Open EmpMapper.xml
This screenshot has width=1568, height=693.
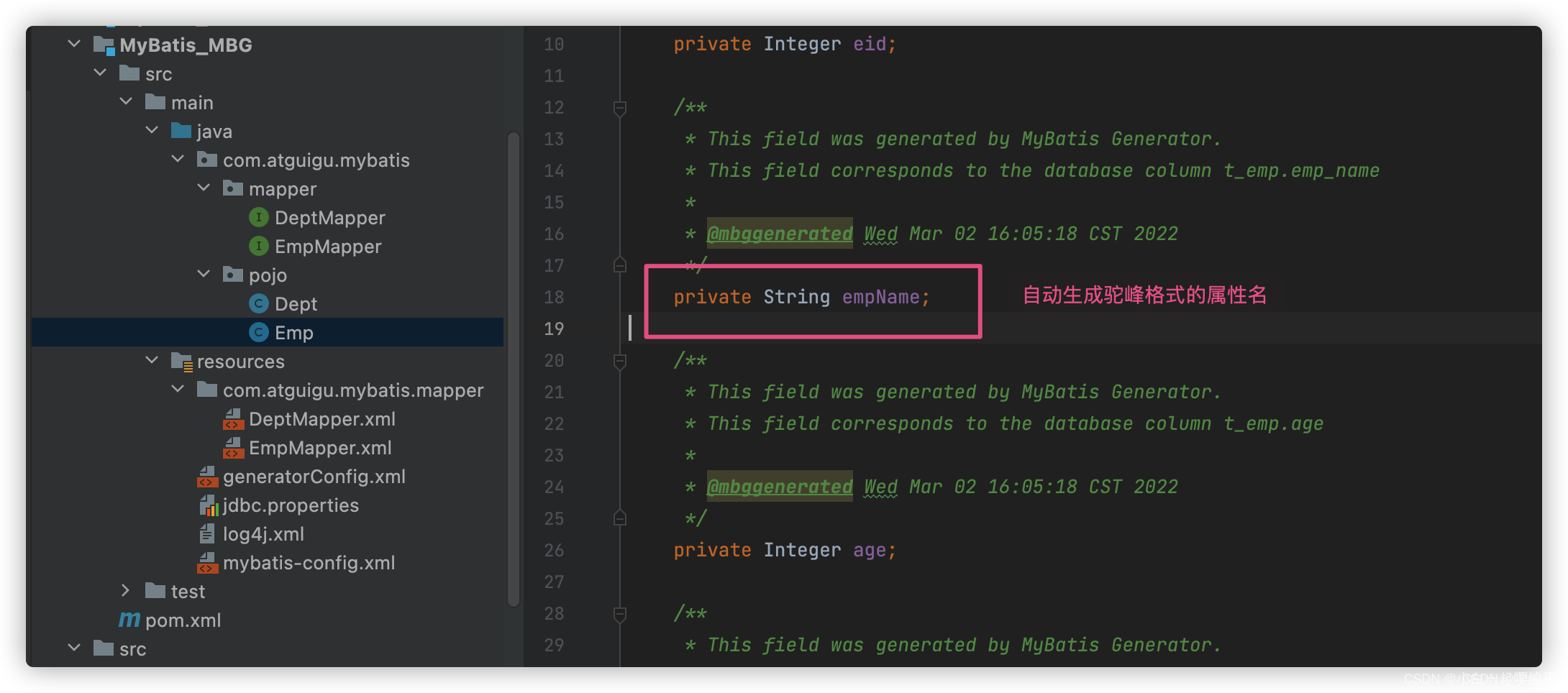click(320, 448)
